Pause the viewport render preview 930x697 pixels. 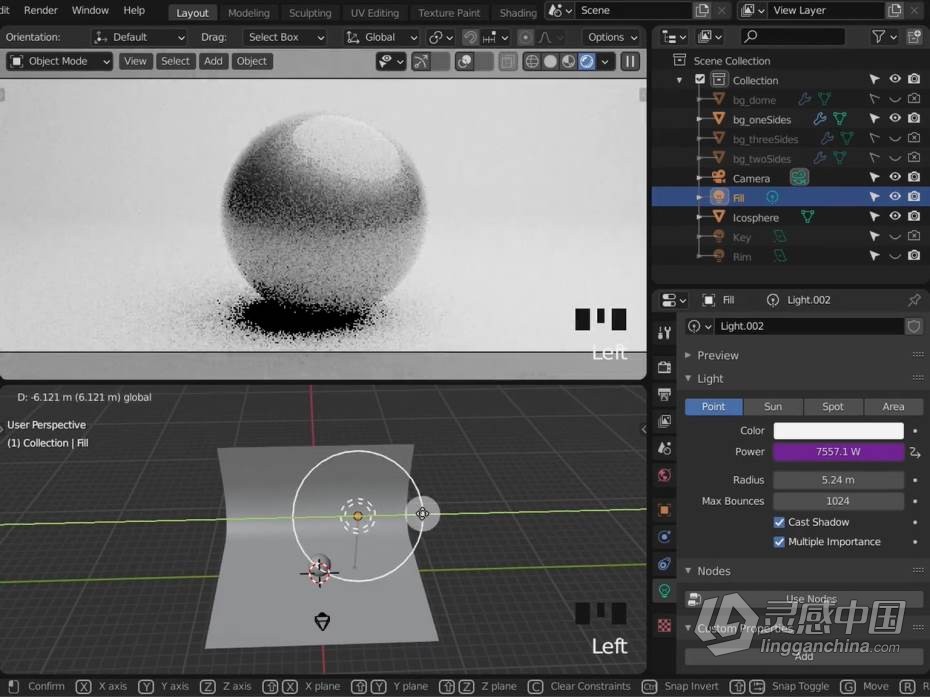pos(630,61)
